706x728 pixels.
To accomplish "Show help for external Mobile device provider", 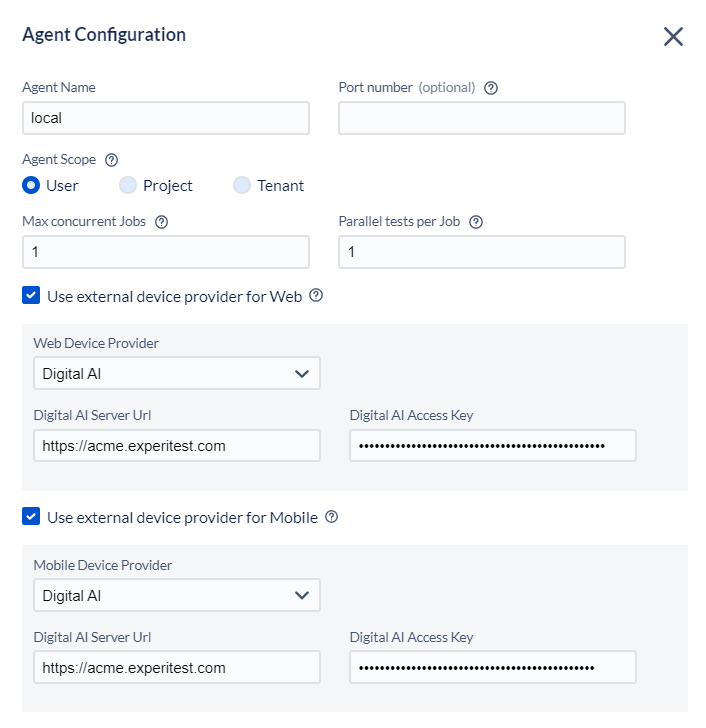I will [331, 516].
